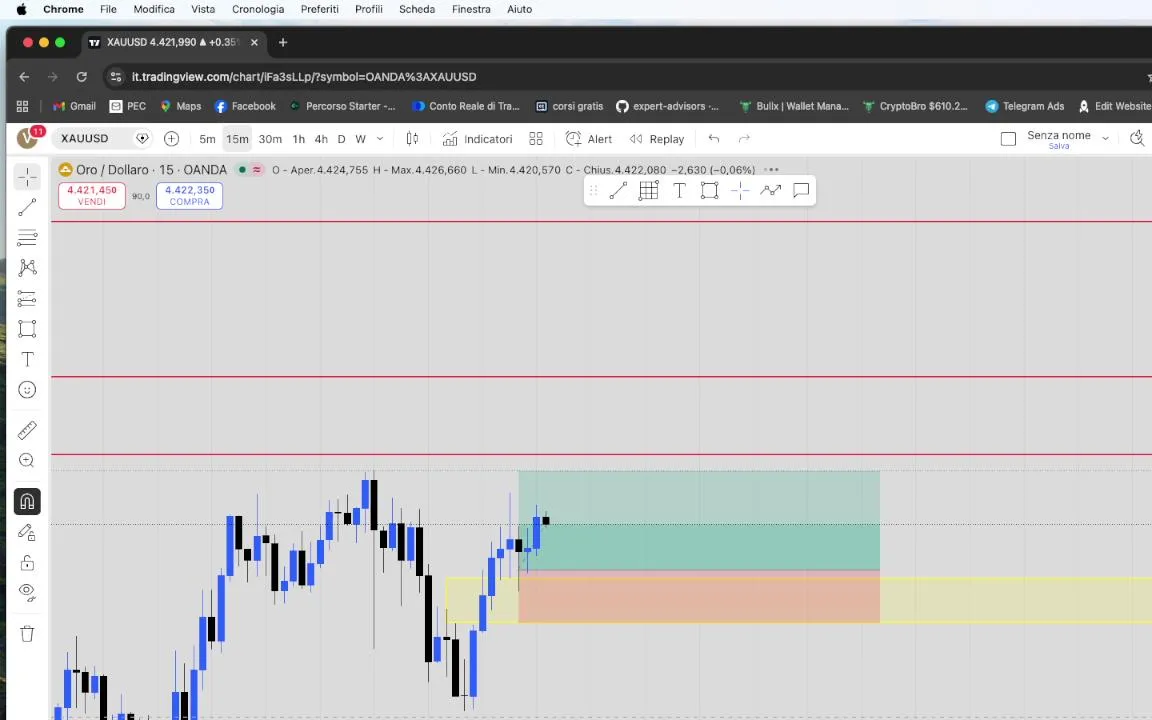Open the Telegram Ads bookmark
This screenshot has height=720, width=1152.
[x=1025, y=107]
